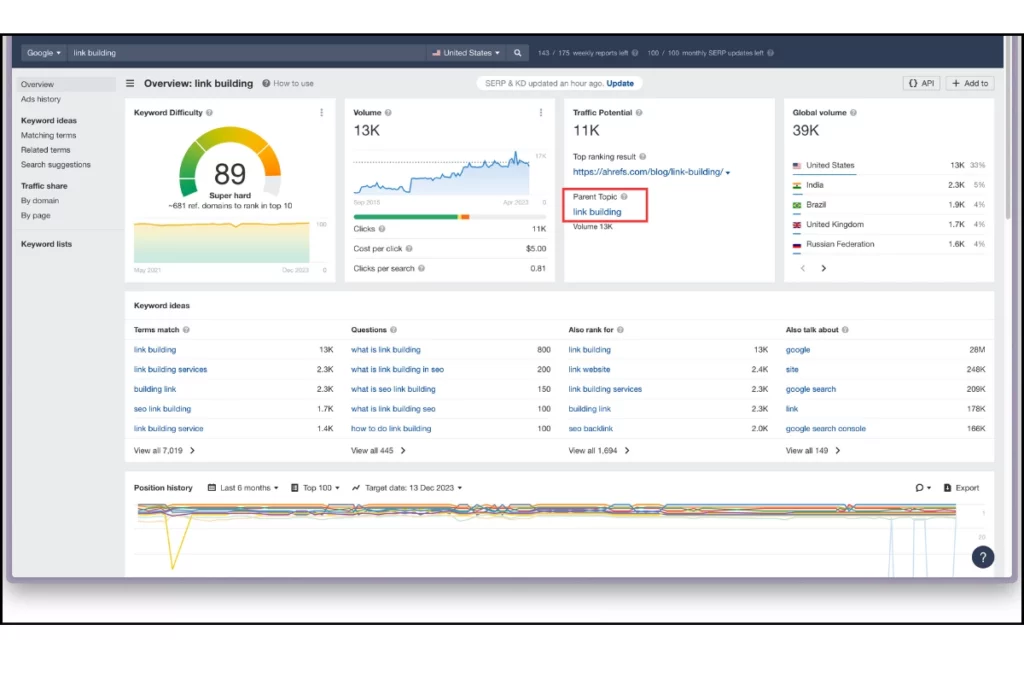Open the United States country dropdown
The width and height of the screenshot is (1024, 683).
pyautogui.click(x=466, y=53)
